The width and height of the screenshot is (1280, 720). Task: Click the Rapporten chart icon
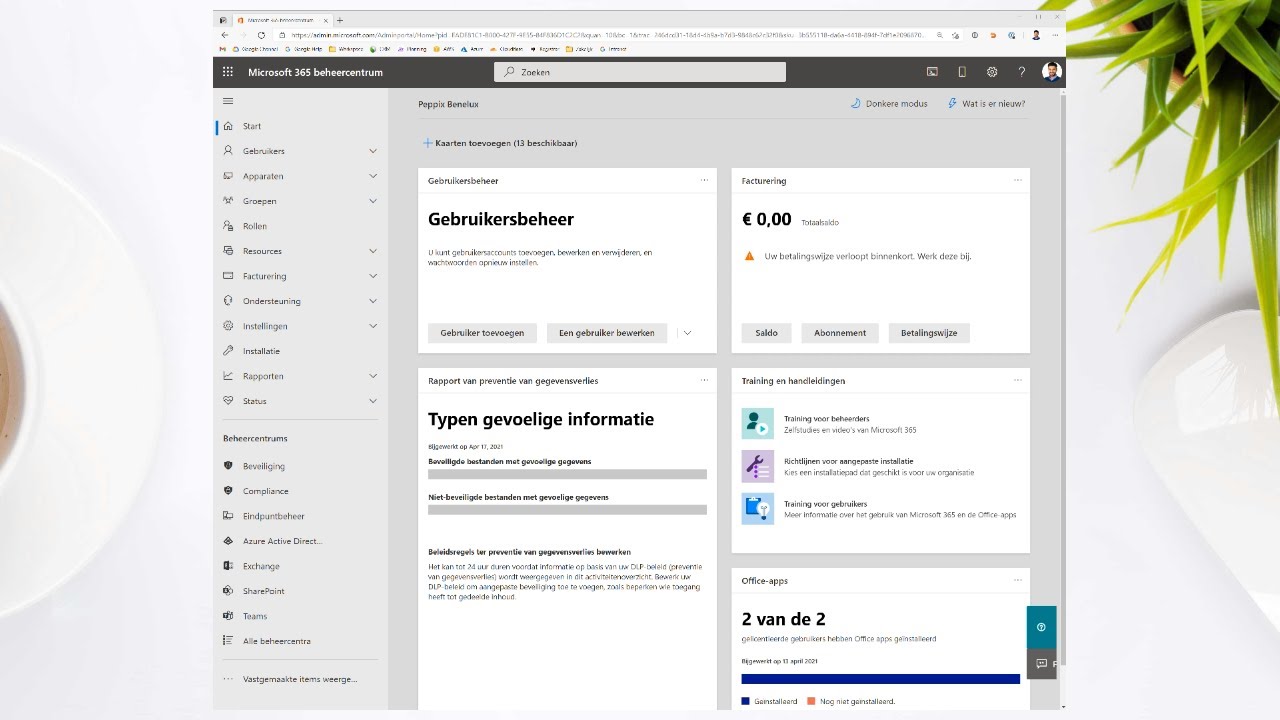point(228,376)
